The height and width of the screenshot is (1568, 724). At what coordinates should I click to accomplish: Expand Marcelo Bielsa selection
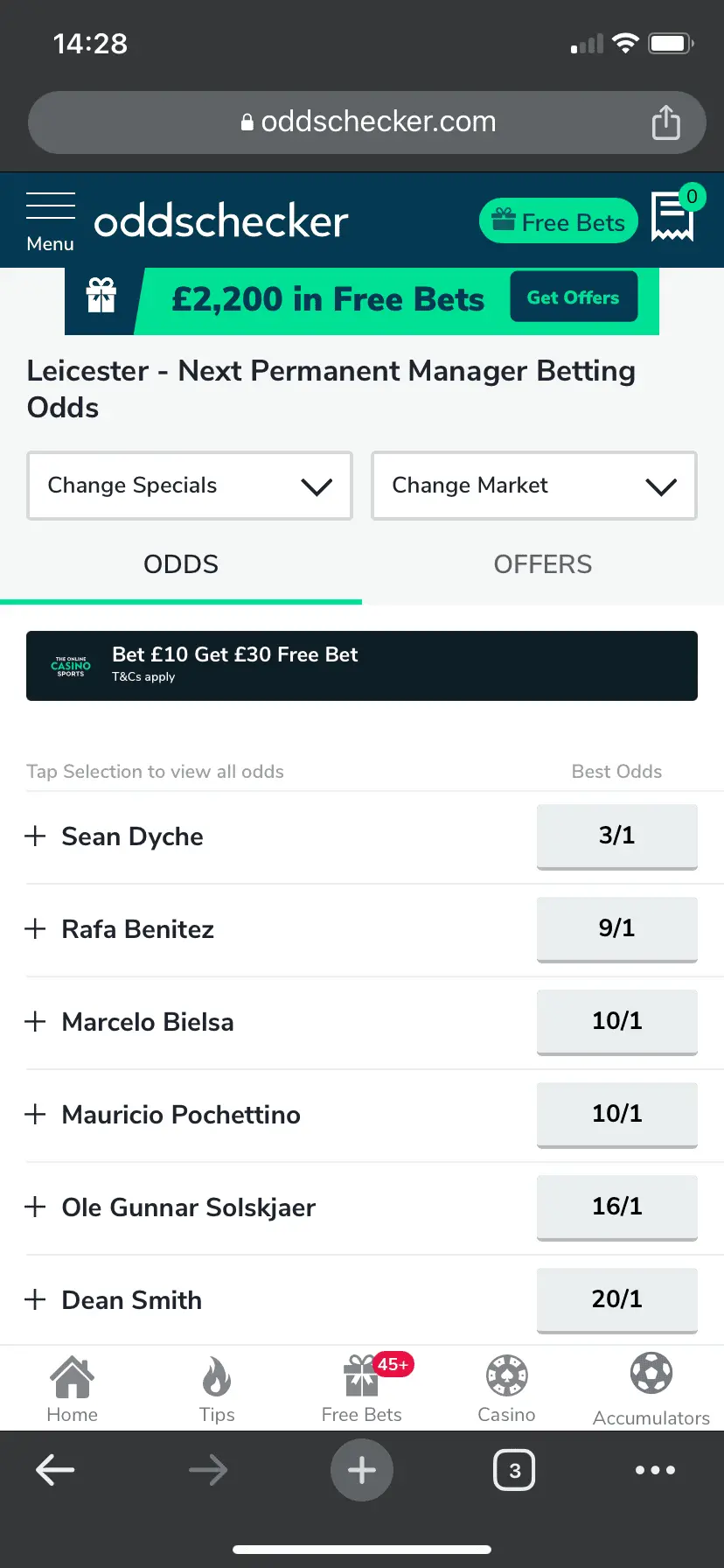(35, 1022)
